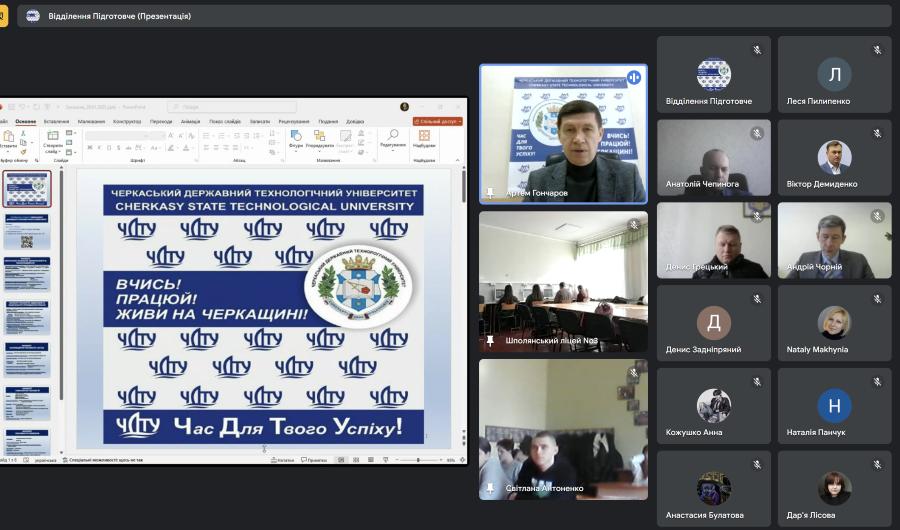Select the first slide thumbnail in panel
Viewport: 900px width, 530px height.
pyautogui.click(x=27, y=189)
